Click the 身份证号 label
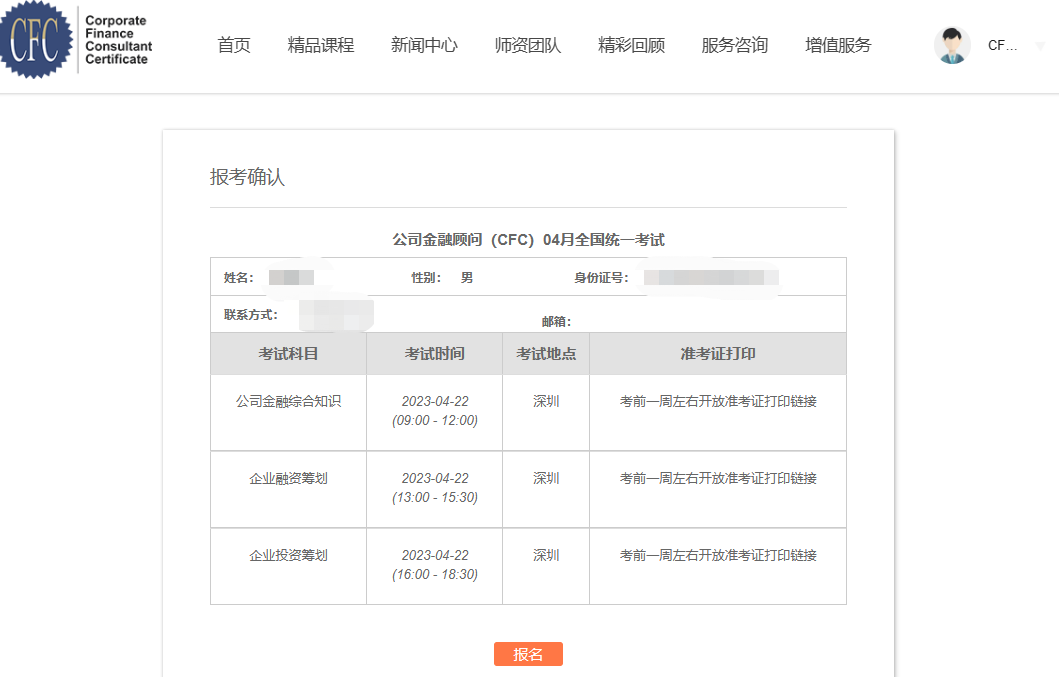This screenshot has width=1059, height=677. [x=601, y=278]
